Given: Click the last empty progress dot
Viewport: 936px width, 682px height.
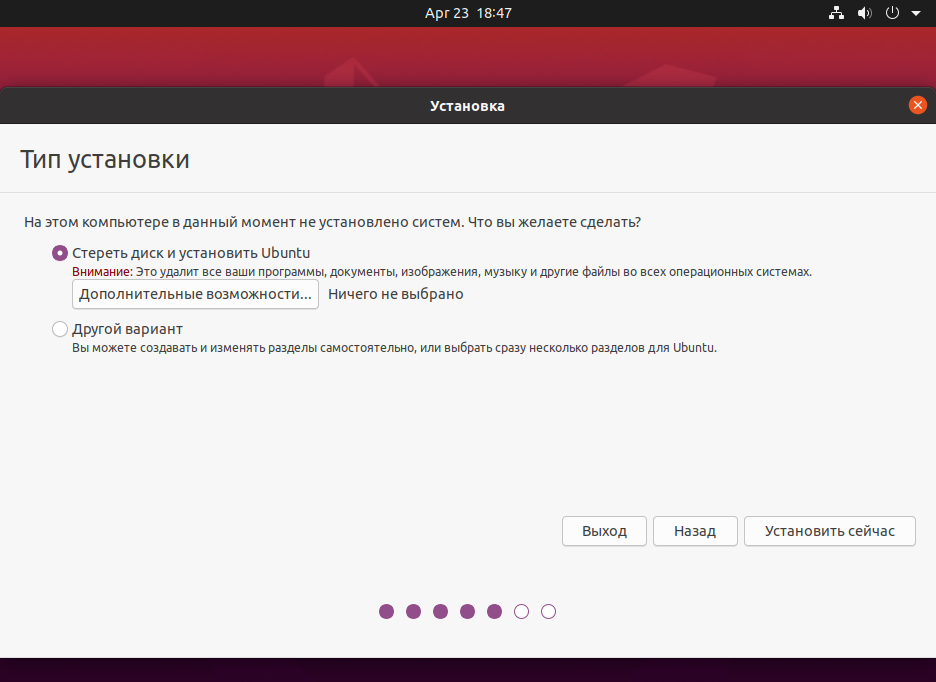Looking at the screenshot, I should tap(549, 612).
